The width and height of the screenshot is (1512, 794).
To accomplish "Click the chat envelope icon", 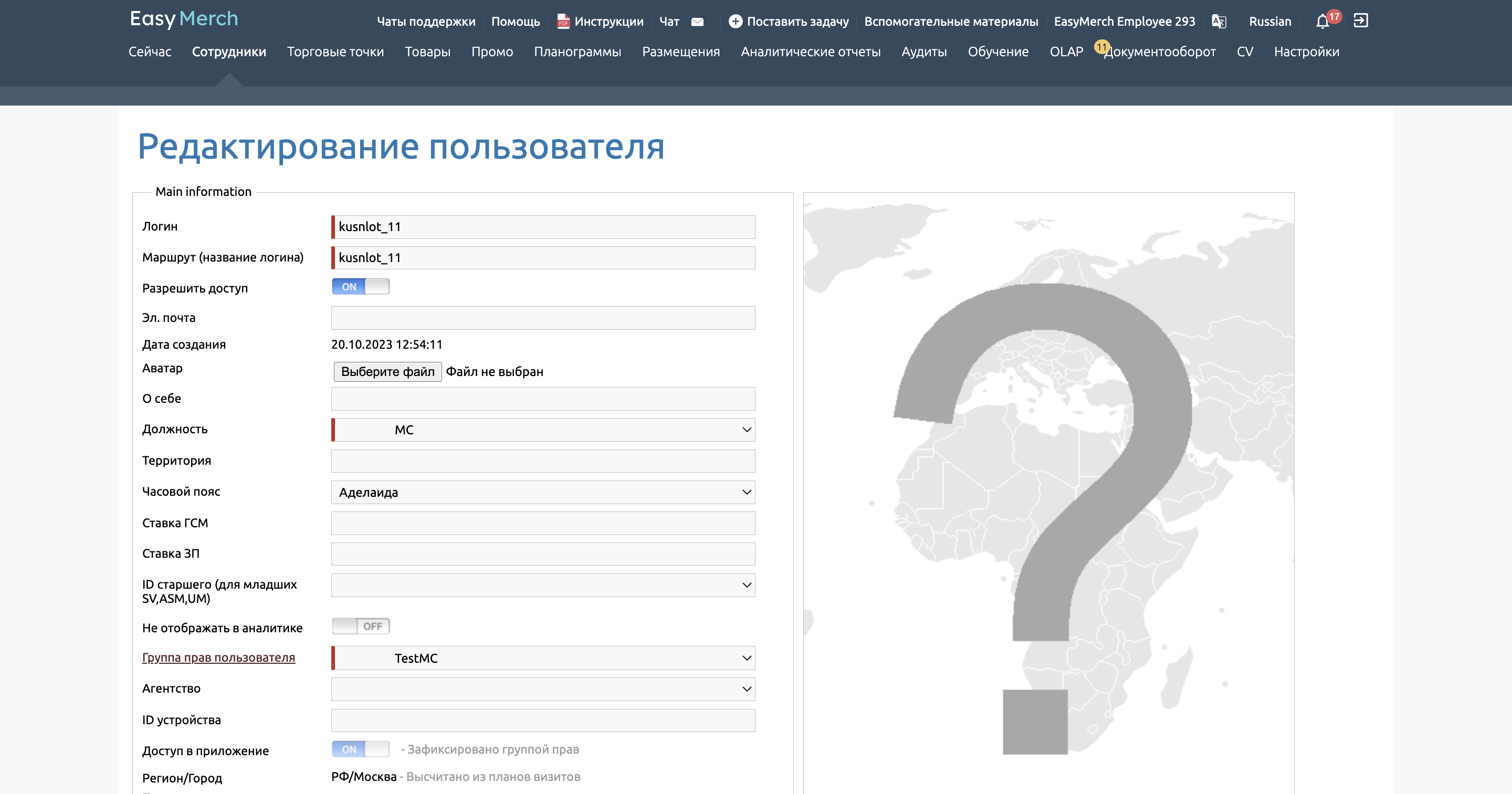I will (697, 22).
